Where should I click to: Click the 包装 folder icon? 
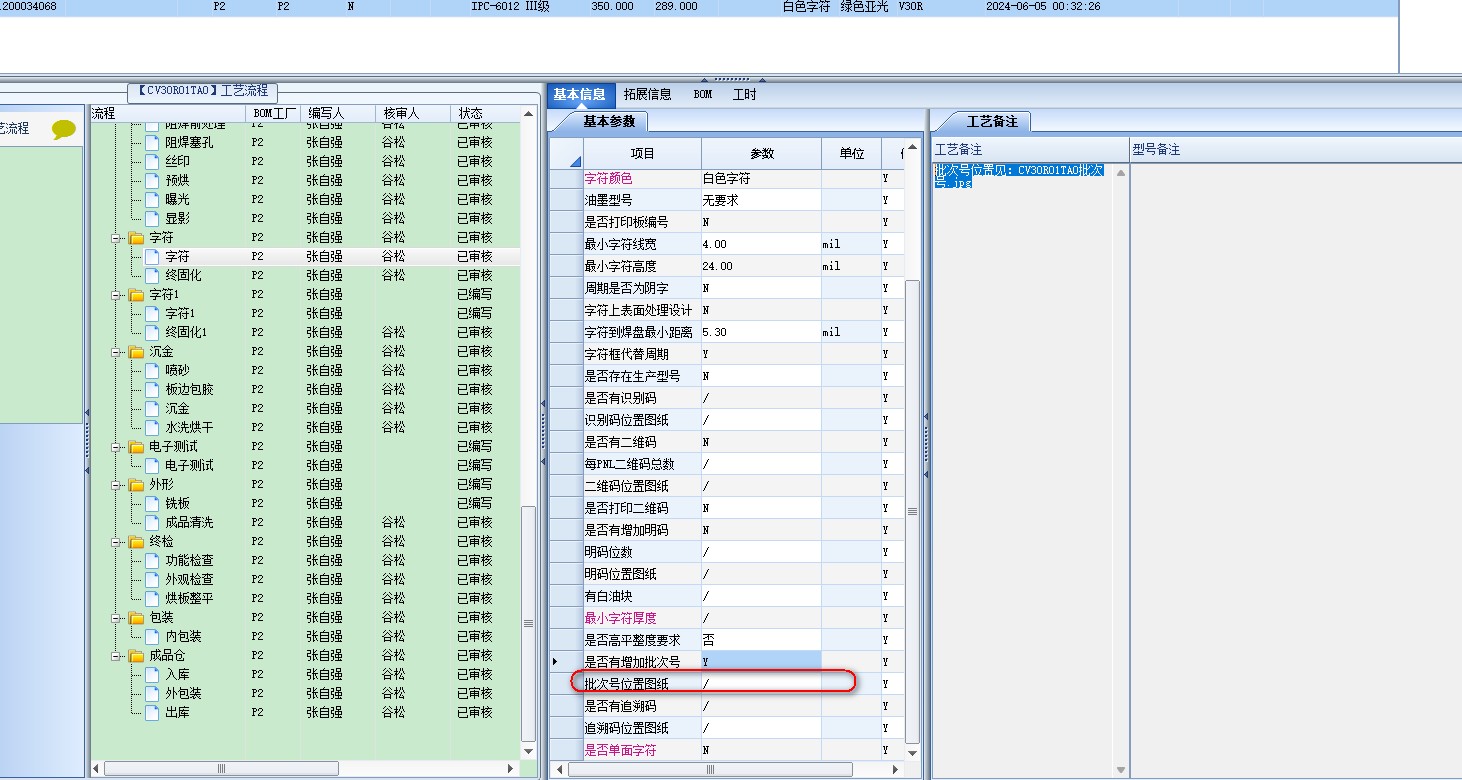click(136, 618)
